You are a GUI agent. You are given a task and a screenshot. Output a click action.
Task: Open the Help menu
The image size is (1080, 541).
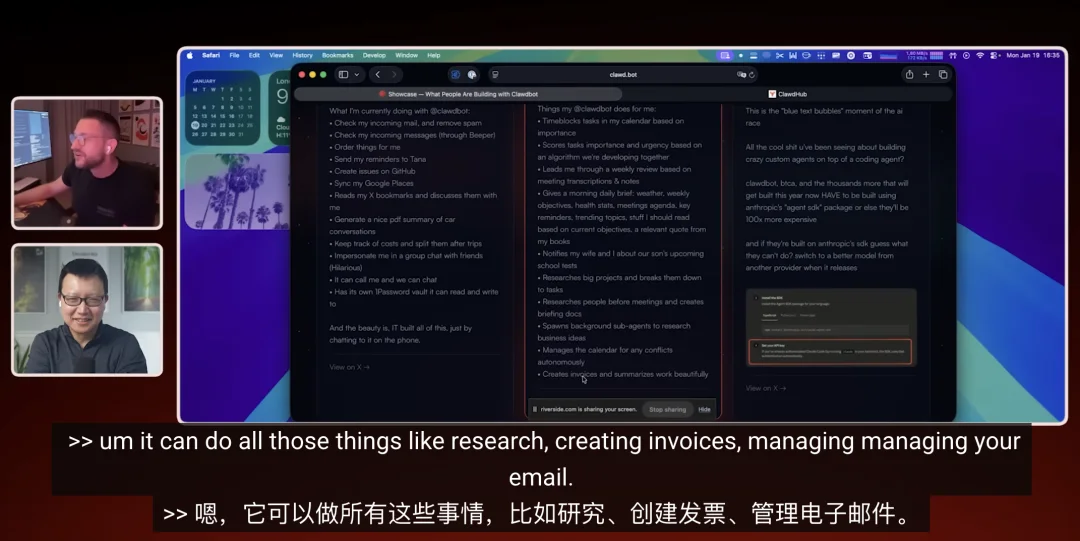[433, 55]
